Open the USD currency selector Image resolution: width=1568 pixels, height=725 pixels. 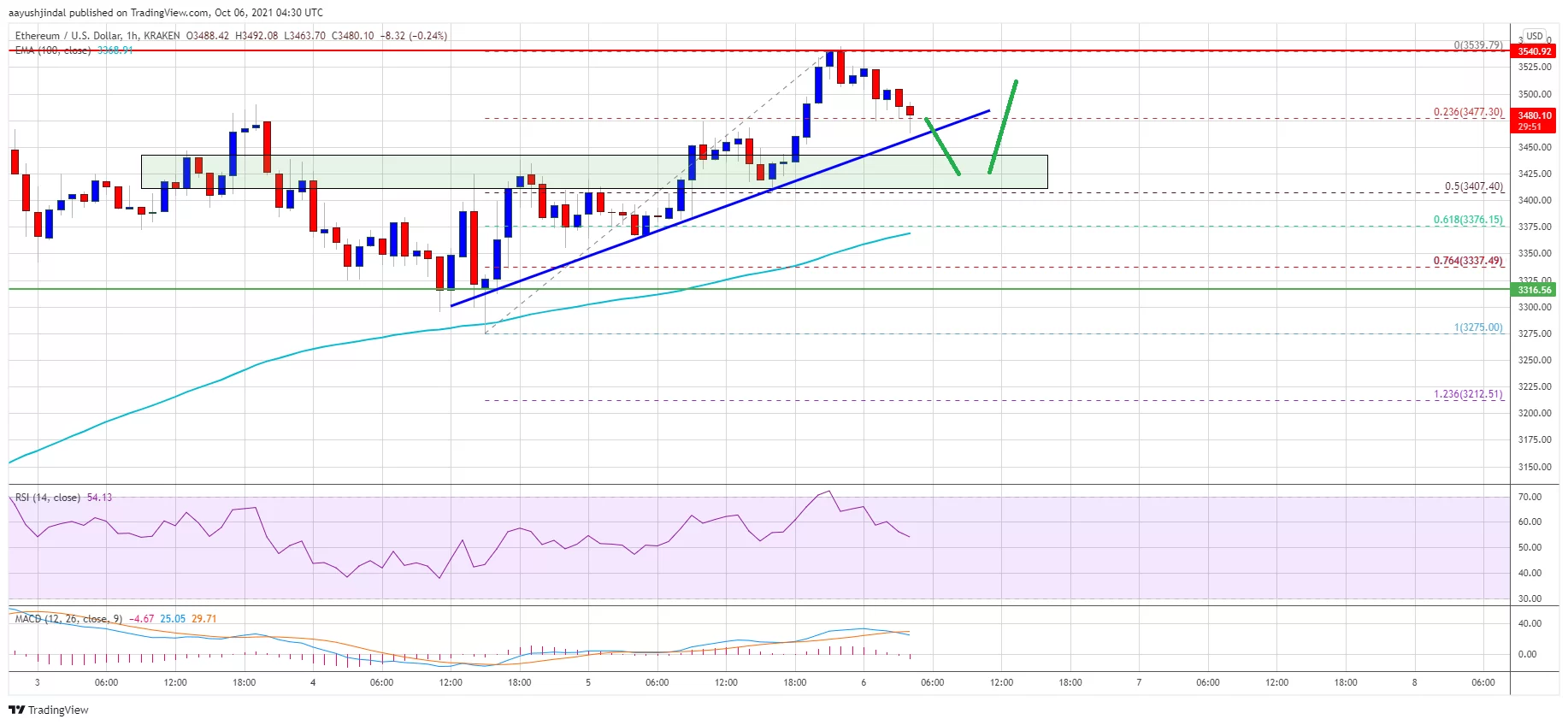[x=1535, y=36]
